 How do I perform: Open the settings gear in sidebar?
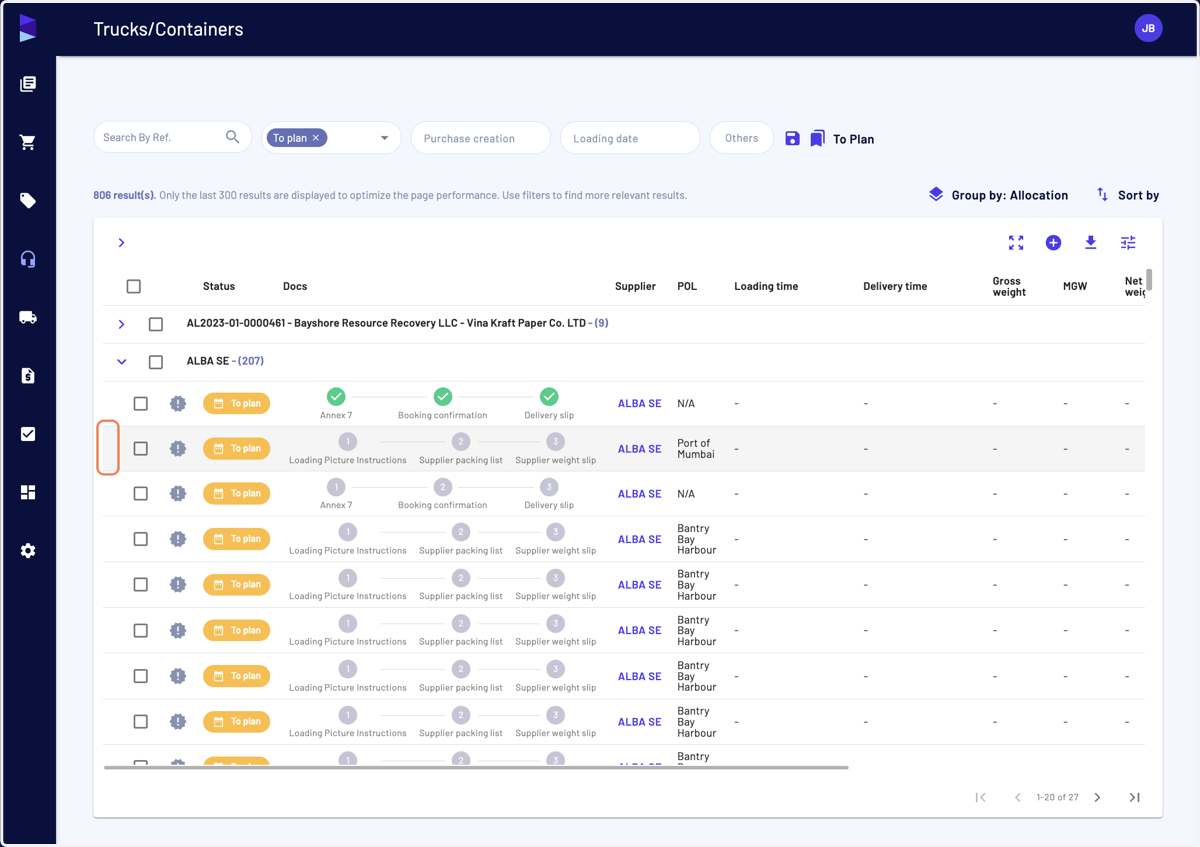point(28,551)
